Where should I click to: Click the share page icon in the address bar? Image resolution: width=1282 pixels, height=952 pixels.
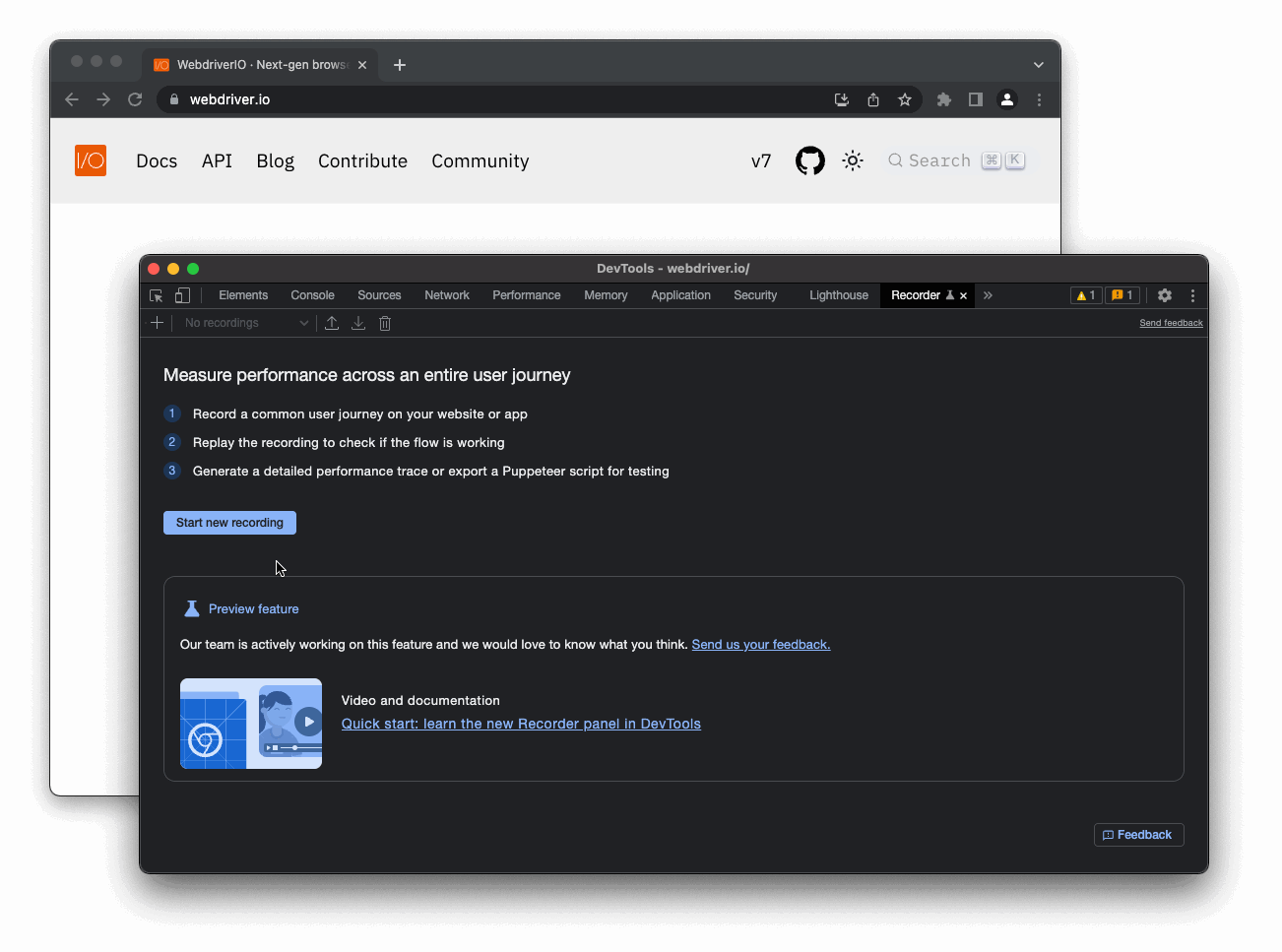873,99
